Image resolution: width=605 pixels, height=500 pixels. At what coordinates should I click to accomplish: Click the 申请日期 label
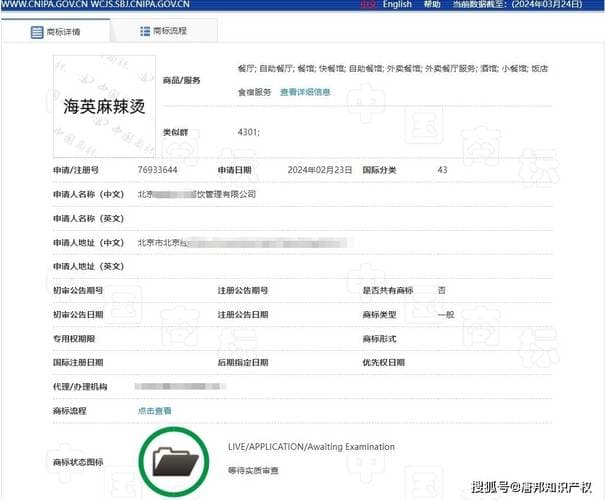[235, 170]
